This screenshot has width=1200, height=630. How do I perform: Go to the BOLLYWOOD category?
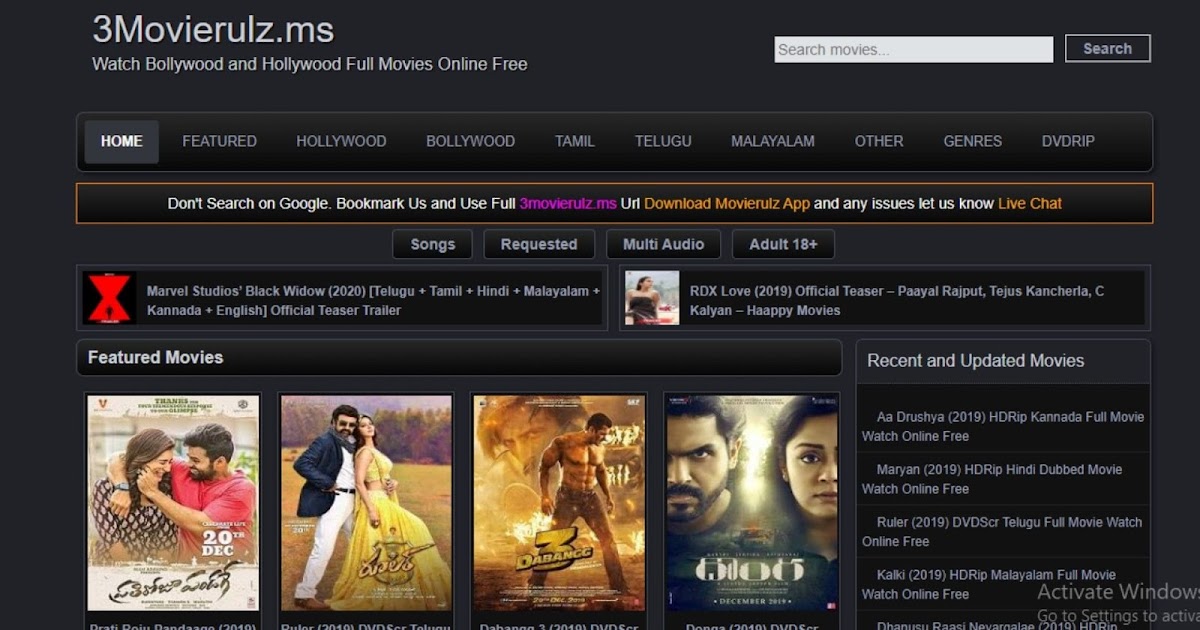[470, 141]
